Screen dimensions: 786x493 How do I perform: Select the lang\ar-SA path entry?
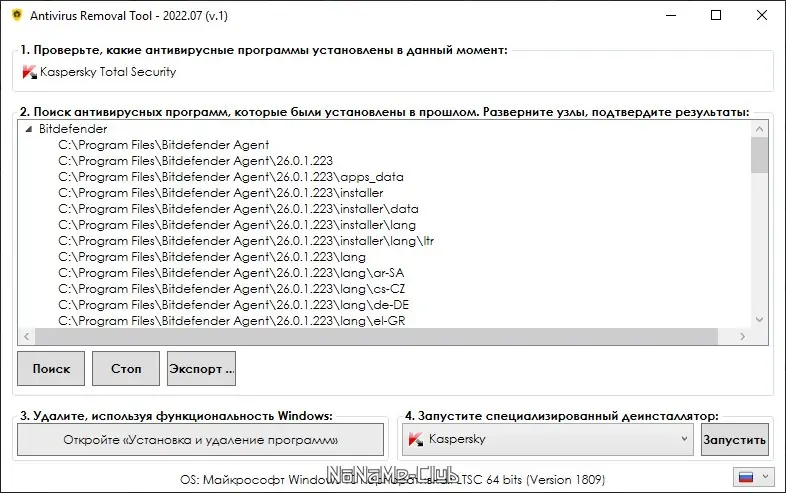pyautogui.click(x=232, y=273)
